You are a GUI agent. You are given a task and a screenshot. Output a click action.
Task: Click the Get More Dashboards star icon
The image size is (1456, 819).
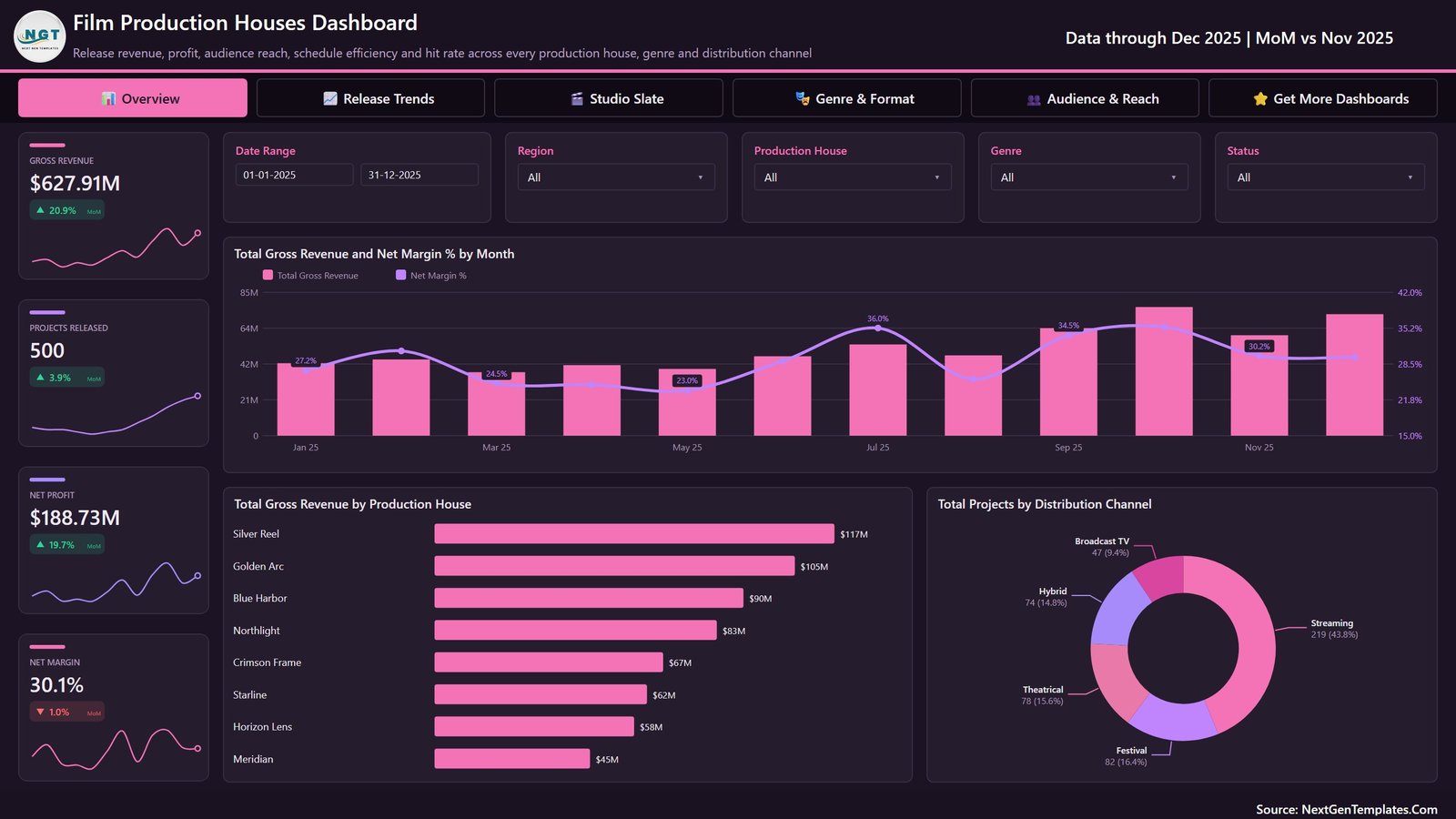tap(1260, 98)
